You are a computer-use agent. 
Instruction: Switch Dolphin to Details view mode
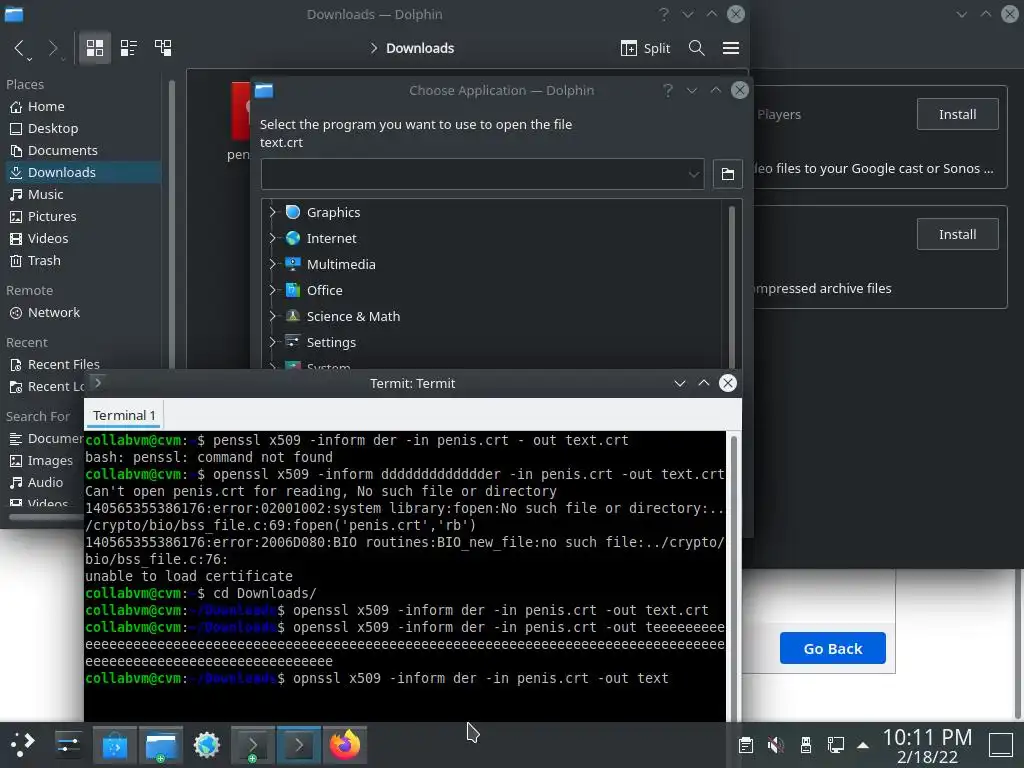tap(163, 48)
